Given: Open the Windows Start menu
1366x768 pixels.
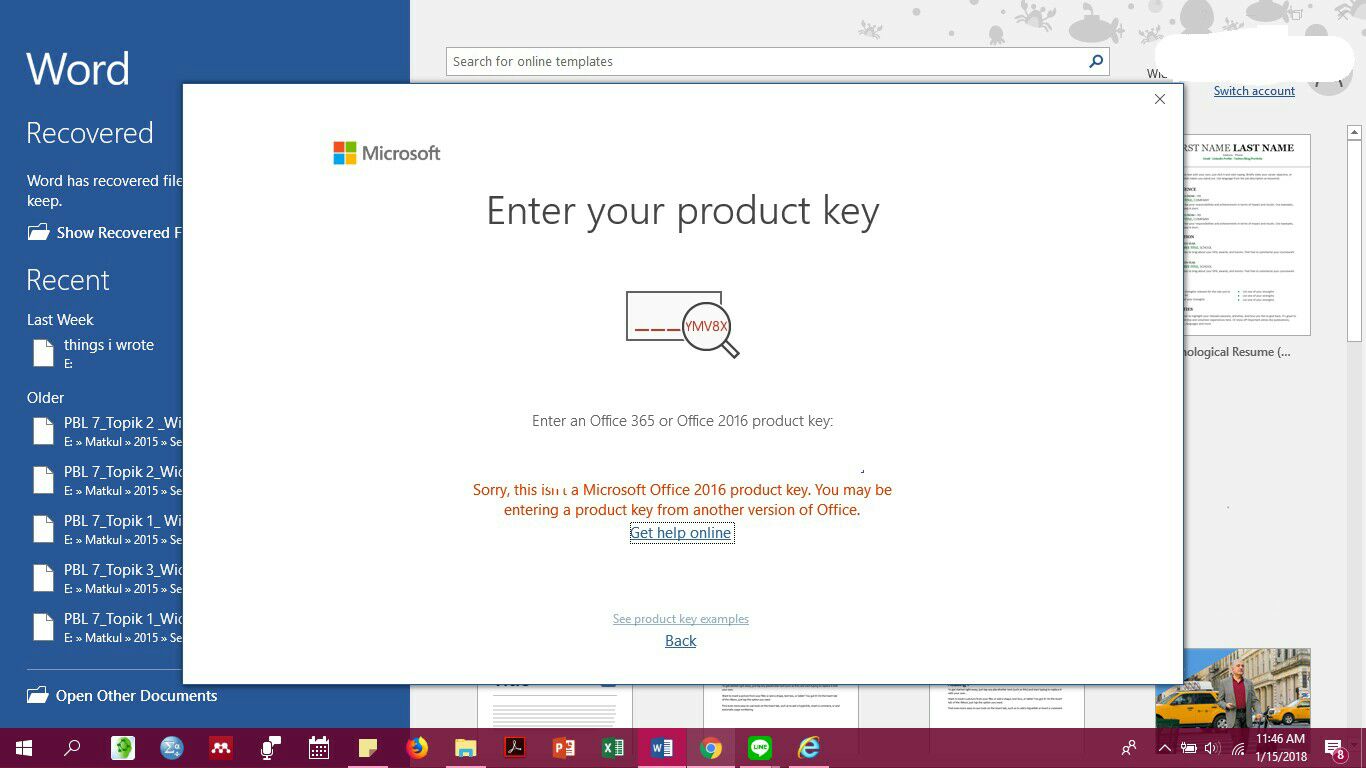Looking at the screenshot, I should pyautogui.click(x=24, y=748).
